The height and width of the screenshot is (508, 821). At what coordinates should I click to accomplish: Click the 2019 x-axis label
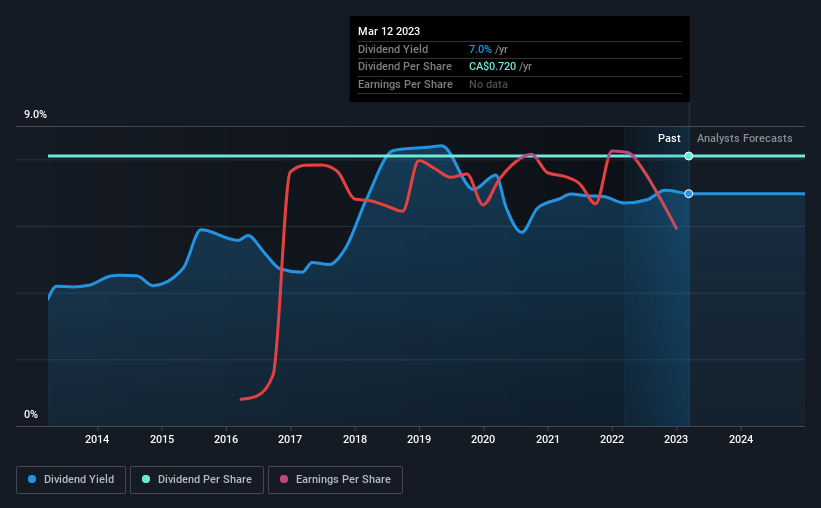[x=419, y=439]
